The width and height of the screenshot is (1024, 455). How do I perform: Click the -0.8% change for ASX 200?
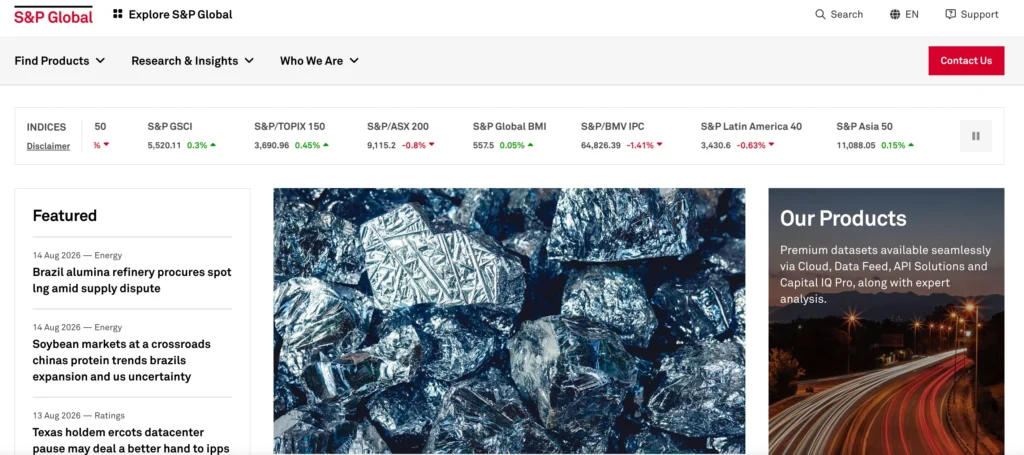coord(413,145)
